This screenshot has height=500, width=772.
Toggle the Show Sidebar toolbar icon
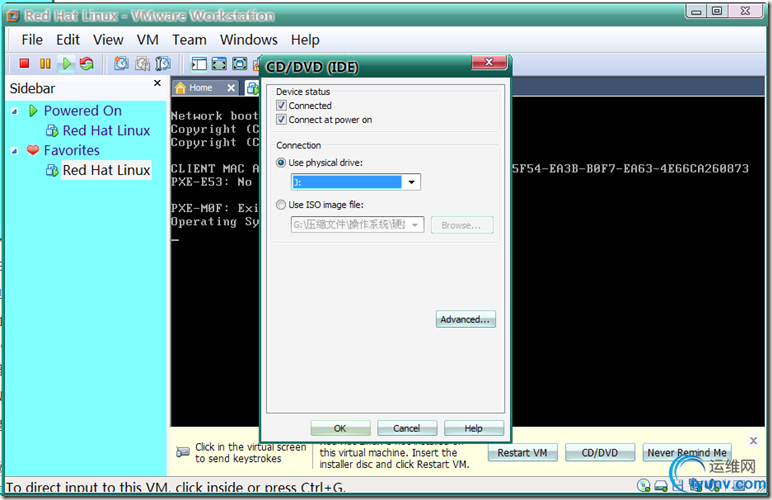[199, 63]
